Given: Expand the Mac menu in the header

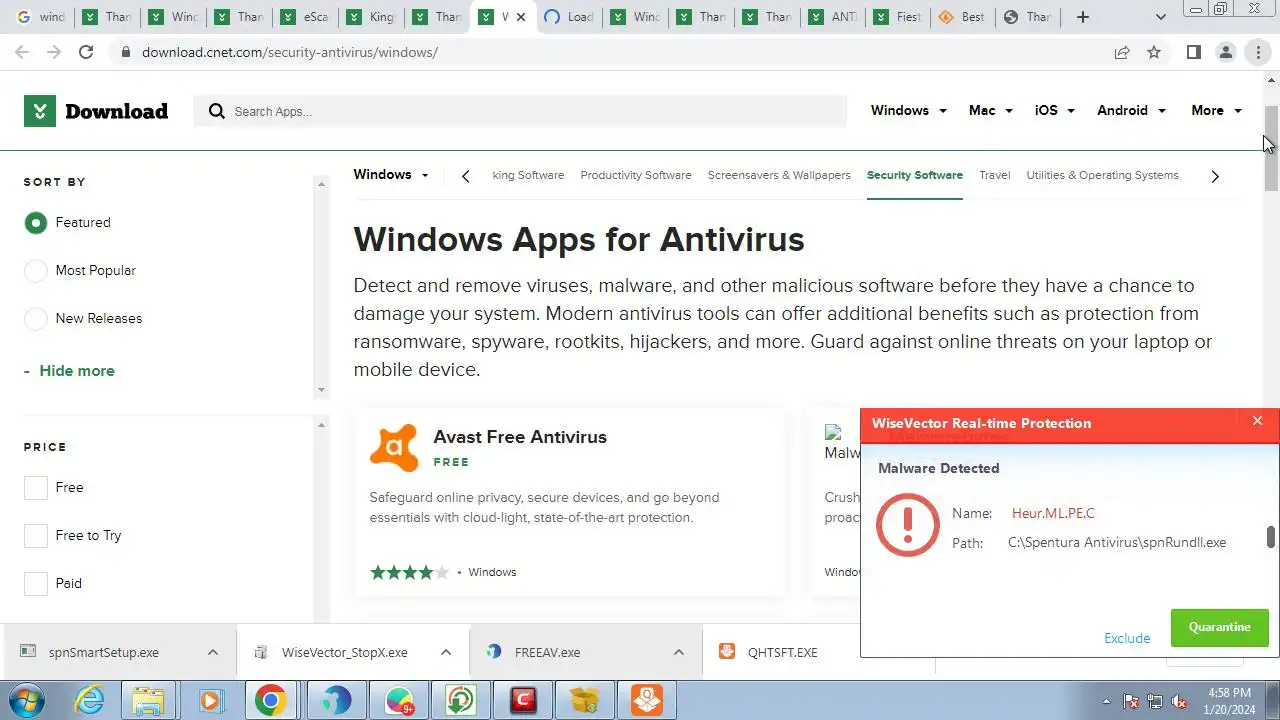Looking at the screenshot, I should pyautogui.click(x=990, y=111).
